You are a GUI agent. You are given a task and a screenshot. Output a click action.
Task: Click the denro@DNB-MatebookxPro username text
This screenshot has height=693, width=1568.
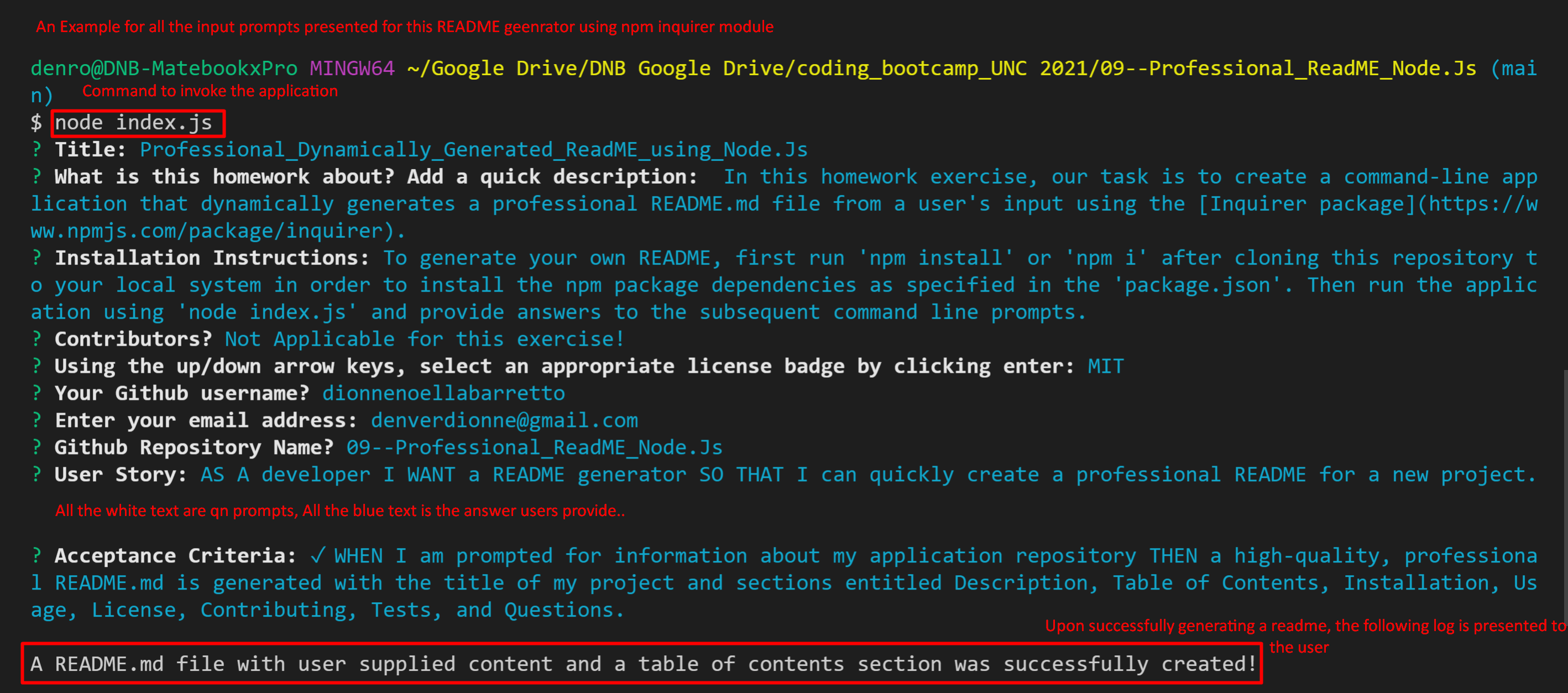pyautogui.click(x=164, y=68)
